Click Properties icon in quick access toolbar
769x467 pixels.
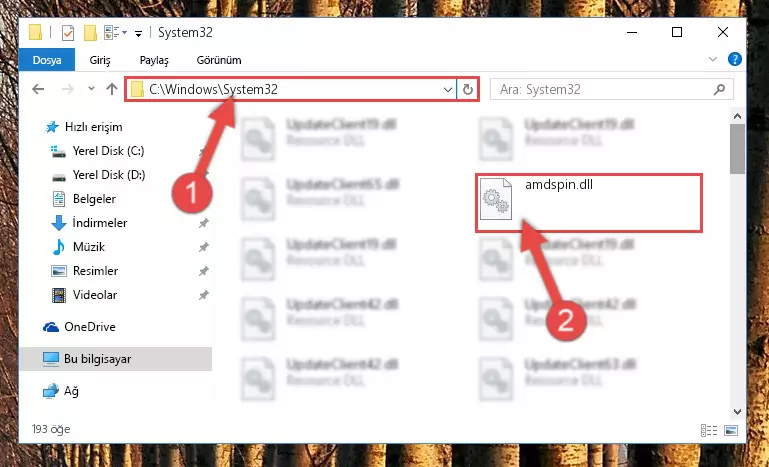tap(68, 33)
